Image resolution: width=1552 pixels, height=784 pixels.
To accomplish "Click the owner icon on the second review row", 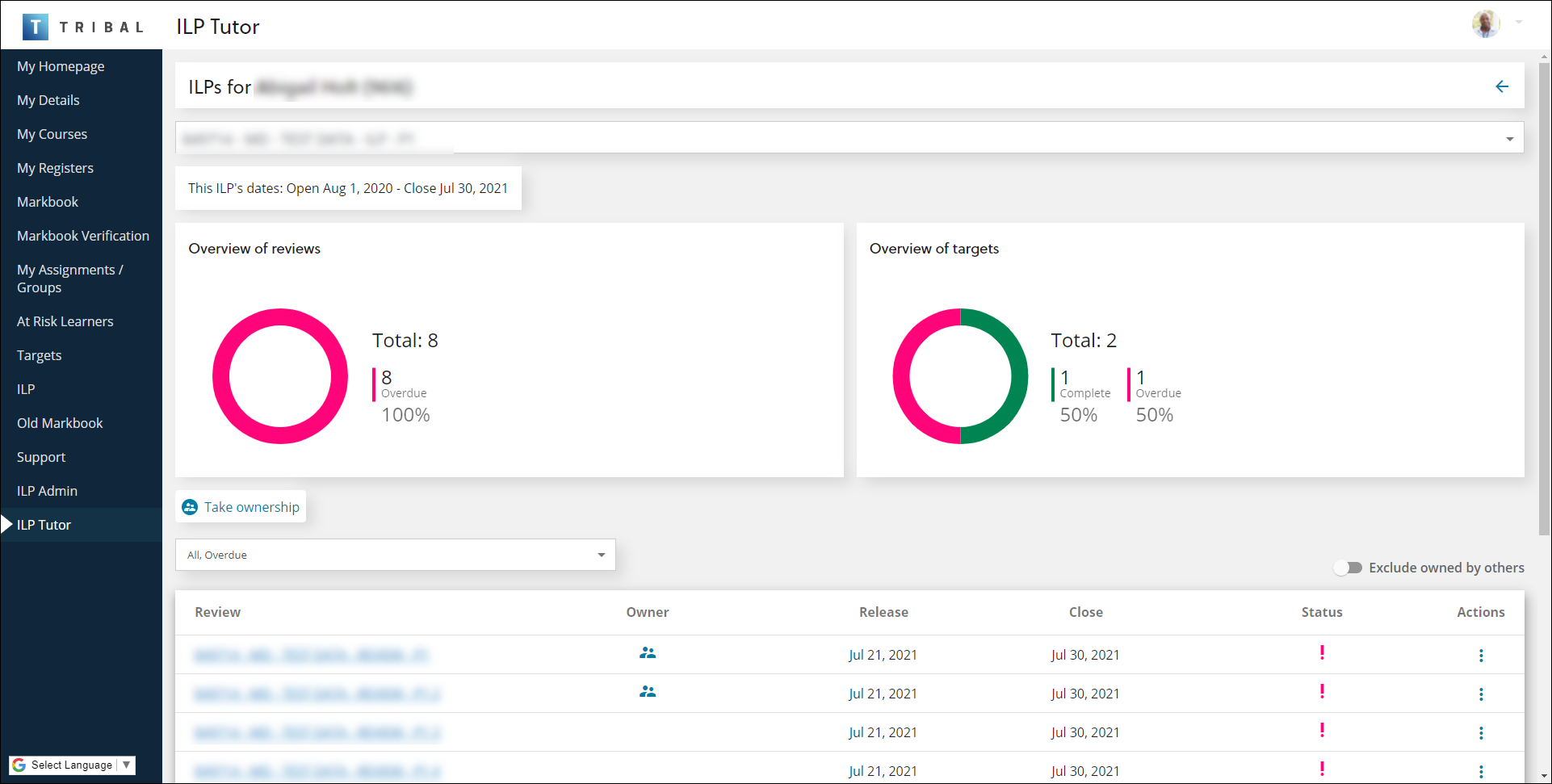I will pyautogui.click(x=648, y=692).
